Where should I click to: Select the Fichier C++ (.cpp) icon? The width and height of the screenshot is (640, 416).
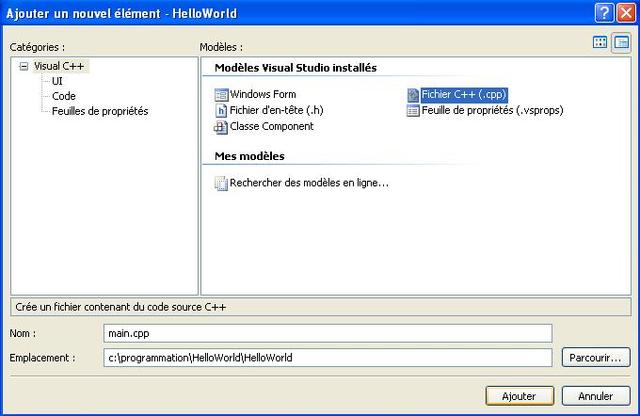(x=413, y=95)
